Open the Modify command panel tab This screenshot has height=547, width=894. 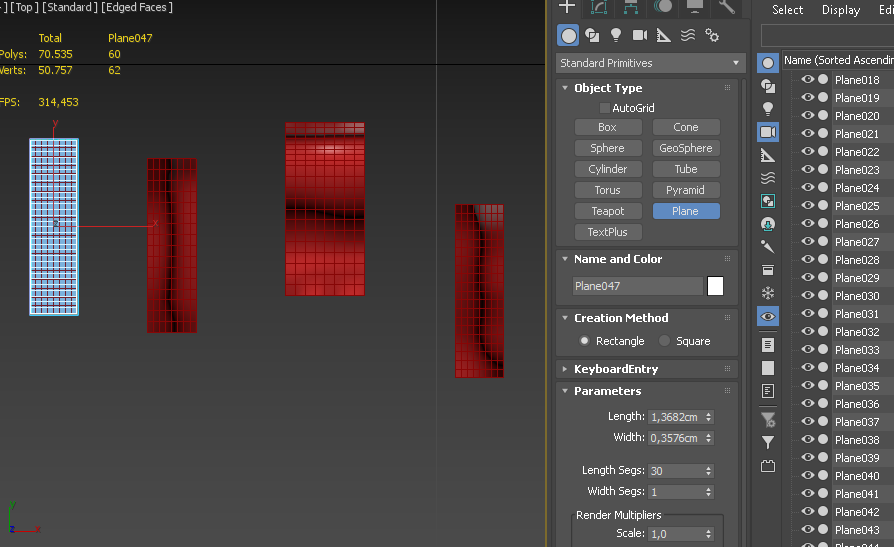tap(599, 7)
